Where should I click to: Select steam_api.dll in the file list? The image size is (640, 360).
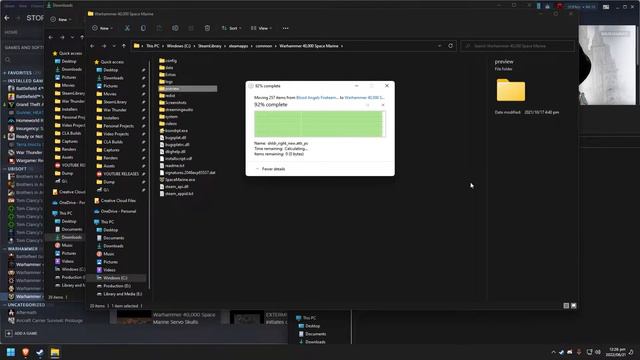point(174,187)
